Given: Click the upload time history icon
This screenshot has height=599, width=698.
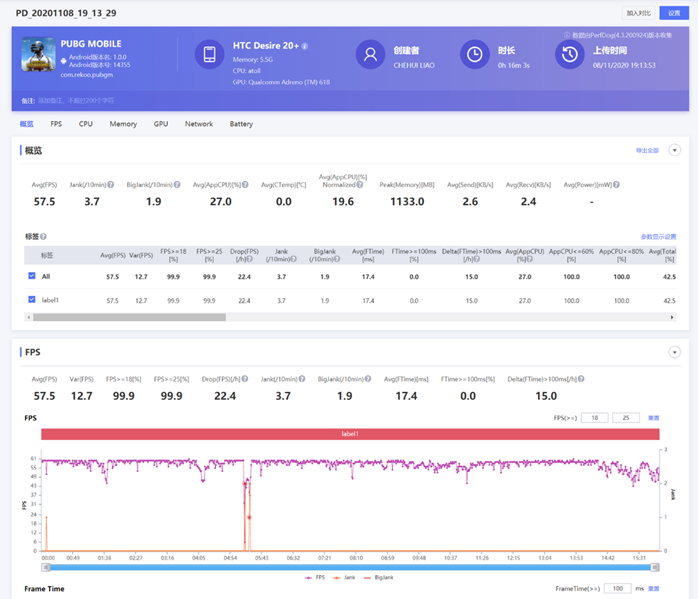Looking at the screenshot, I should tap(569, 54).
